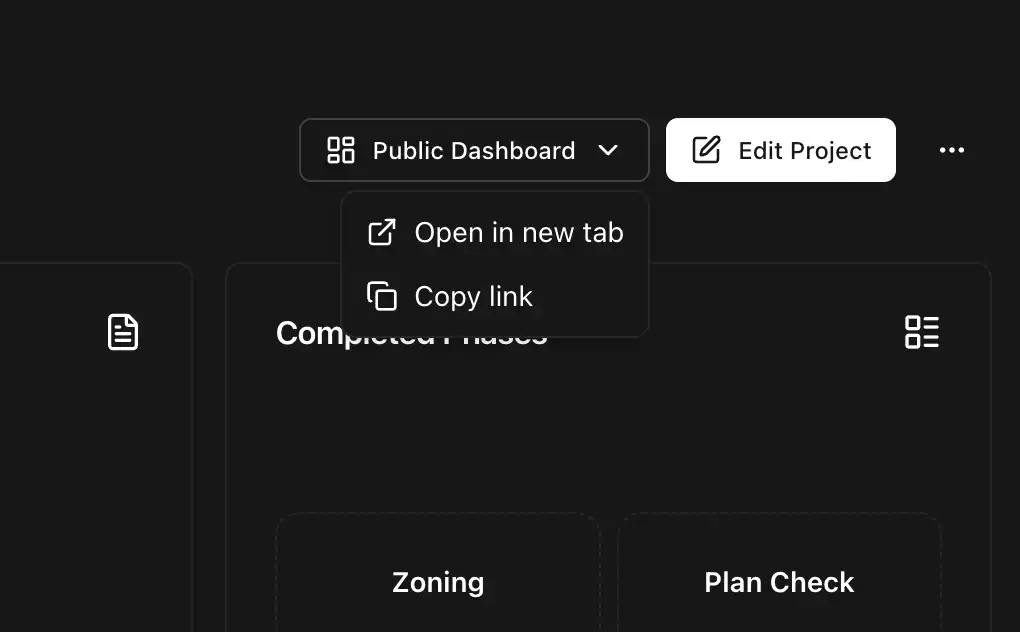Click the copy icon beside Copy link
Viewport: 1020px width, 632px height.
click(382, 297)
